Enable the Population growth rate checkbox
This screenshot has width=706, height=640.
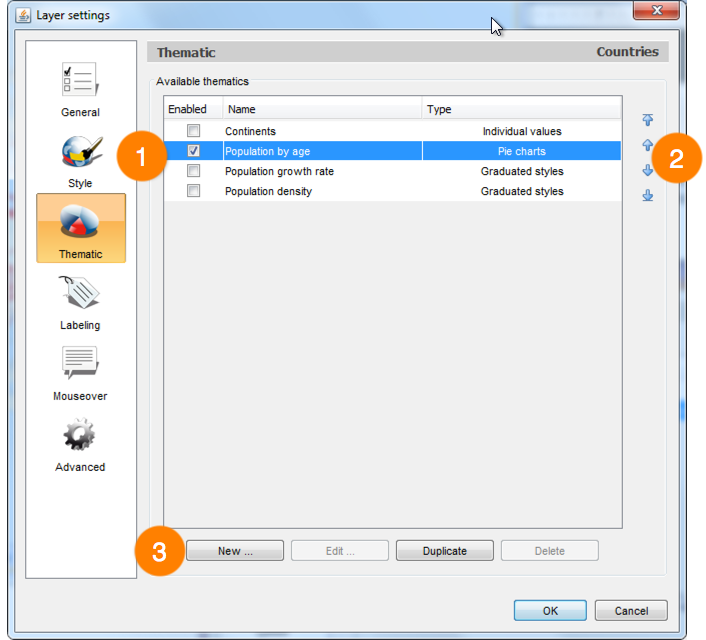(x=194, y=171)
